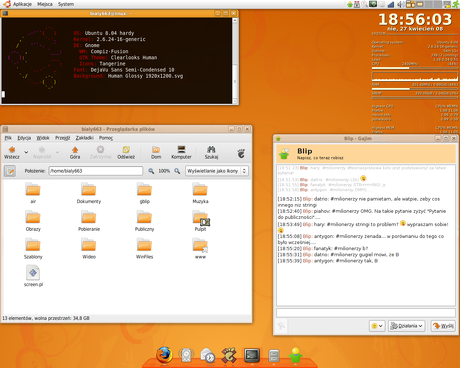Open the Pomoc menu
Image resolution: width=460 pixels, height=368 pixels.
[x=106, y=138]
